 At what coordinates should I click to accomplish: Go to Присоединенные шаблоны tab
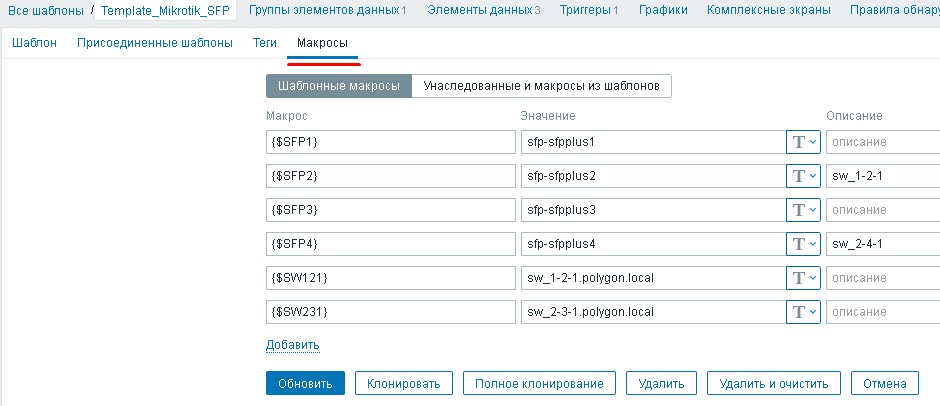(x=154, y=44)
